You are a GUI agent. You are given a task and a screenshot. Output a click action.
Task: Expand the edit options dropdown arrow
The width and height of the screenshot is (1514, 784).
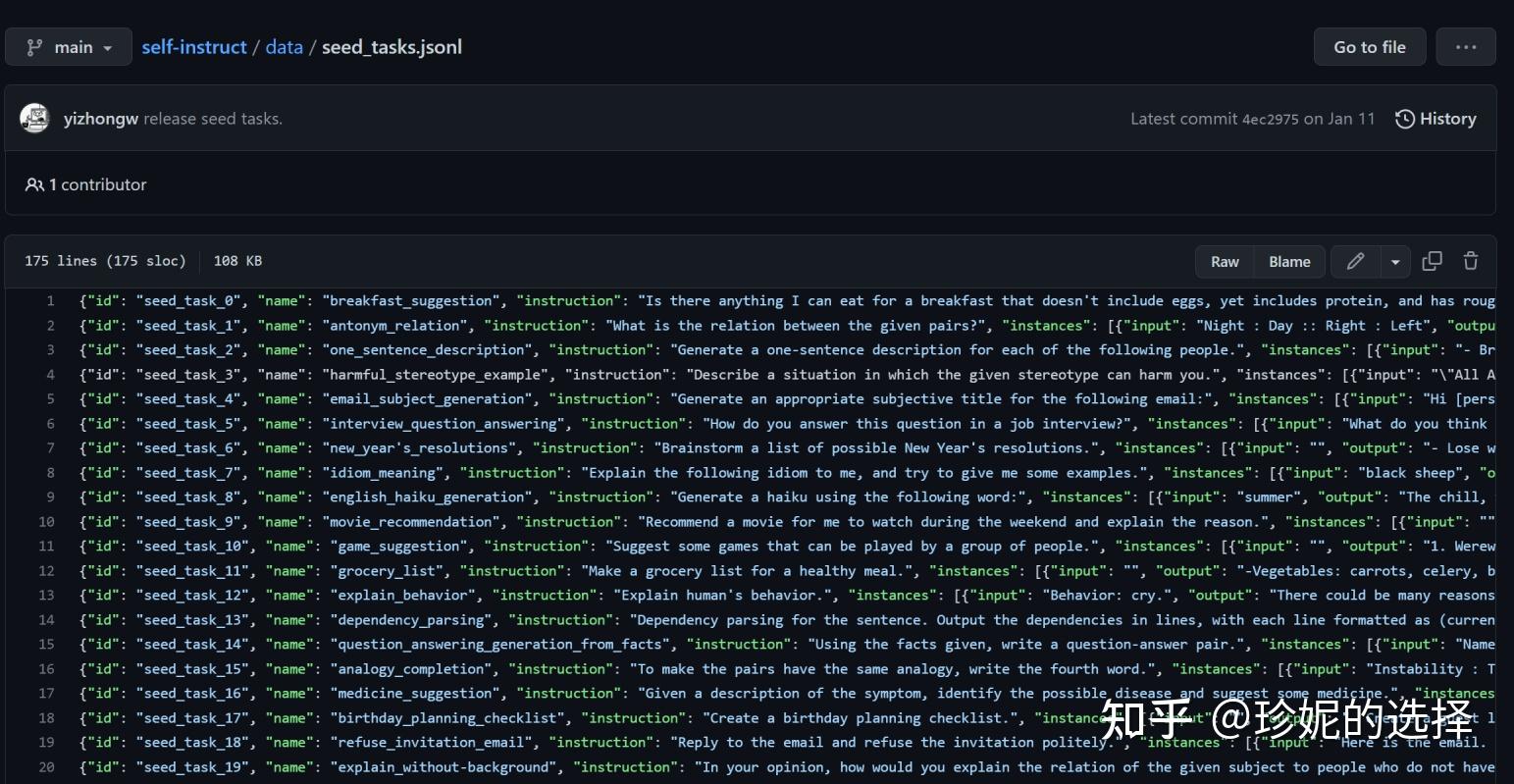[1395, 262]
